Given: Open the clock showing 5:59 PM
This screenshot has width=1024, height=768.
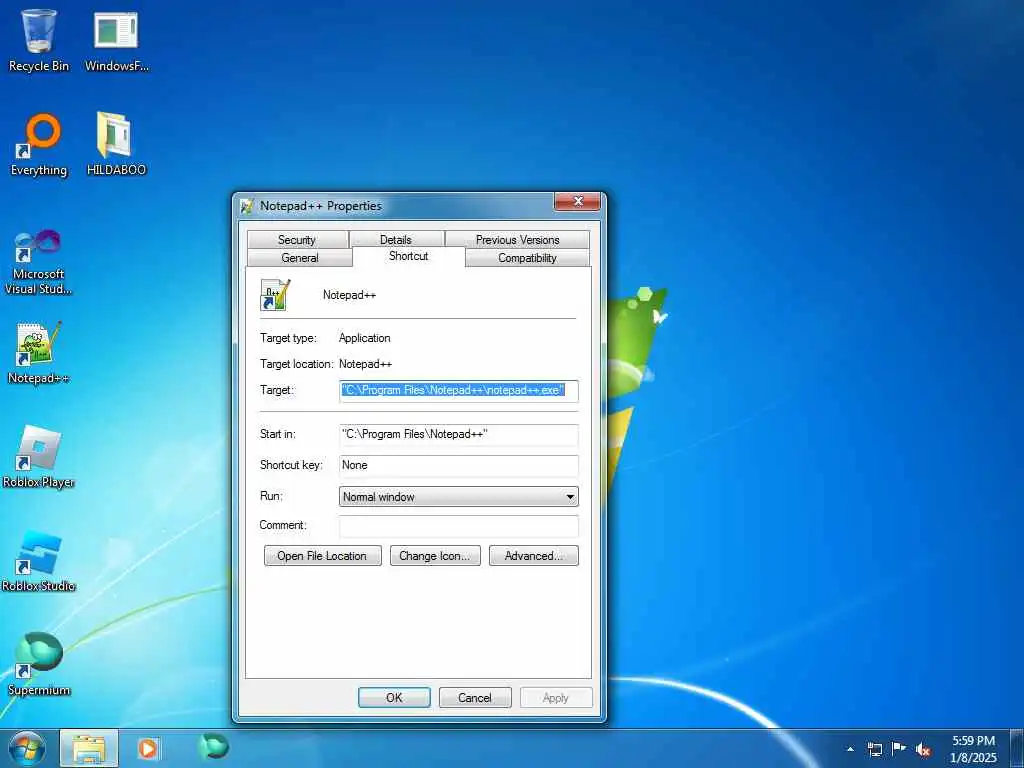Looking at the screenshot, I should [973, 749].
